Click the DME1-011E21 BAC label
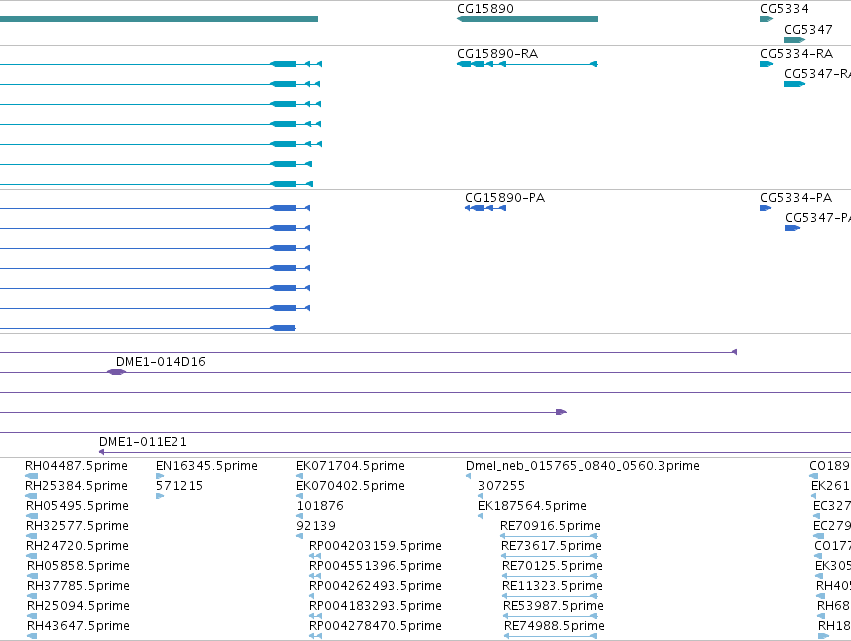851x641 pixels. (143, 442)
